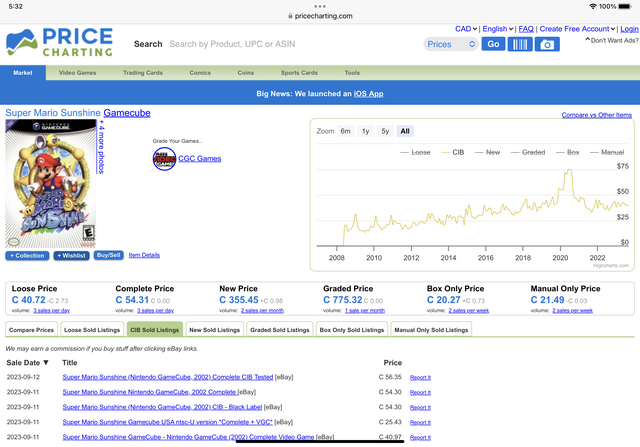Viewport: 640px width, 447px height.
Task: Open the CAD currency dropdown
Action: [x=466, y=29]
